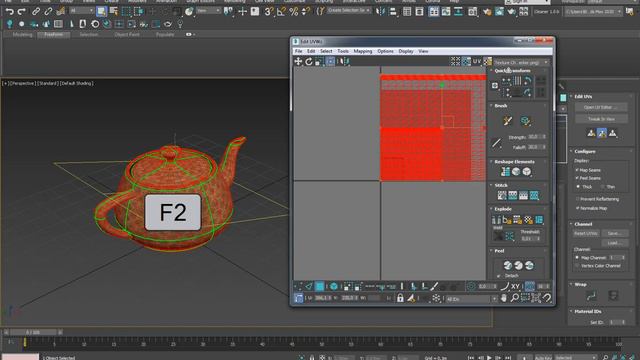Open the All IDs dropdown in Edit UVWs
The height and width of the screenshot is (360, 640).
click(x=471, y=299)
